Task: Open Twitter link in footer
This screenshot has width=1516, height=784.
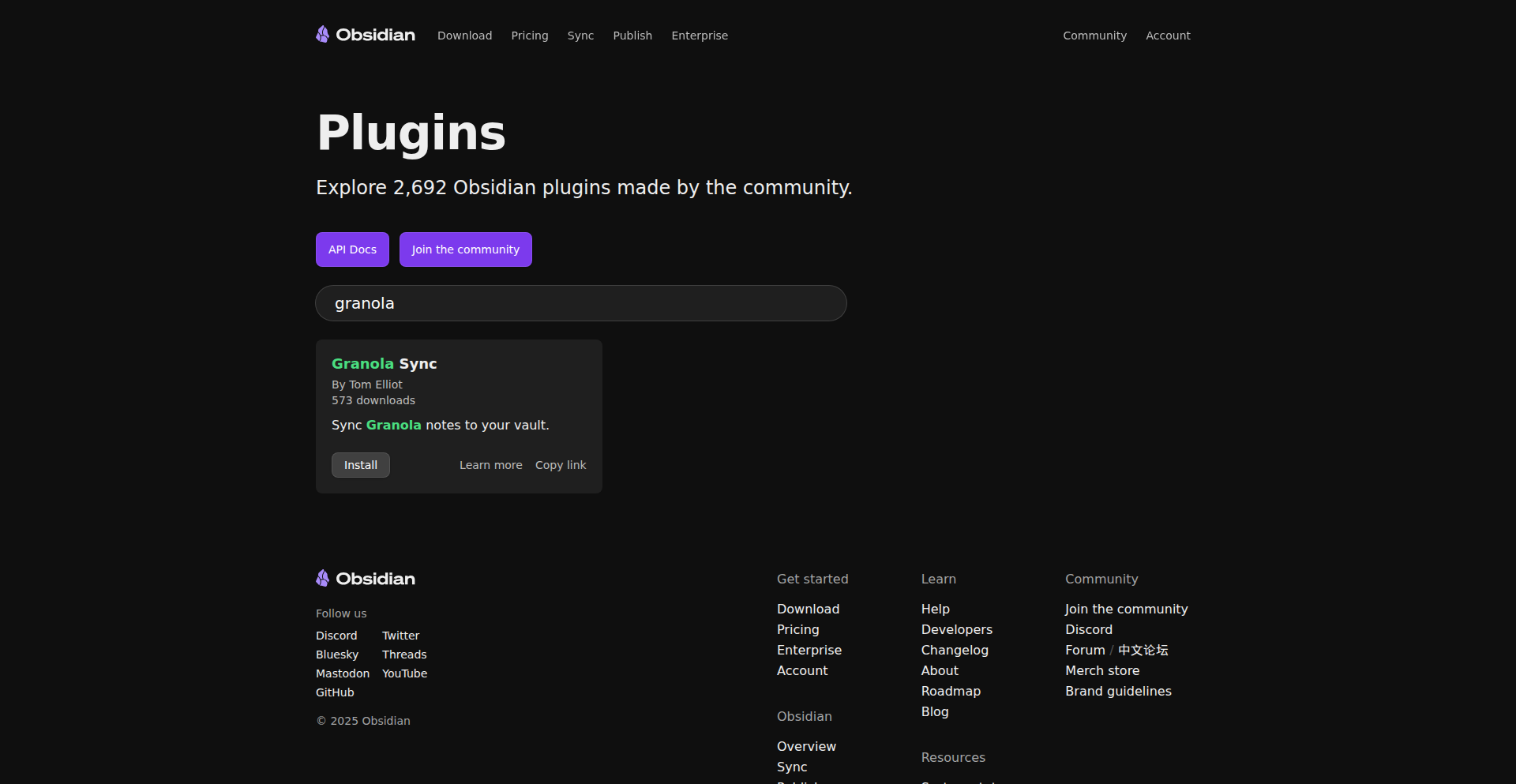Action: click(401, 636)
